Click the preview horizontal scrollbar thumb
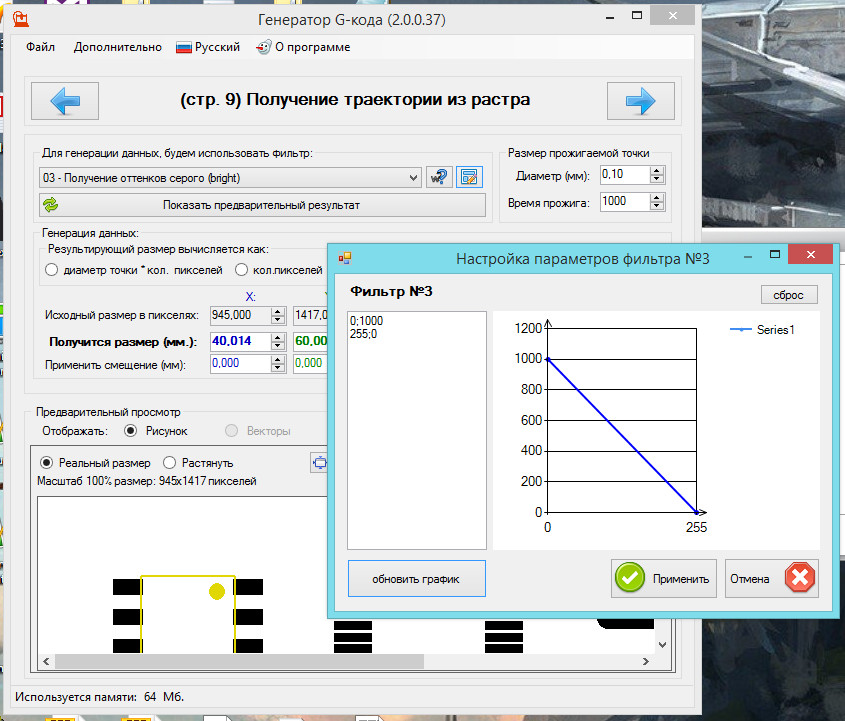This screenshot has height=721, width=845. pyautogui.click(x=239, y=661)
